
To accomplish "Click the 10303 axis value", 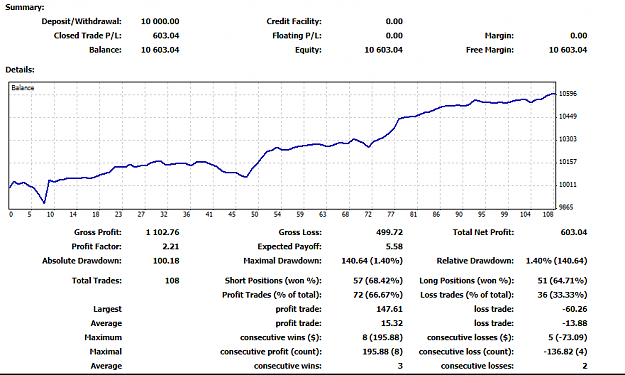I will [x=568, y=139].
